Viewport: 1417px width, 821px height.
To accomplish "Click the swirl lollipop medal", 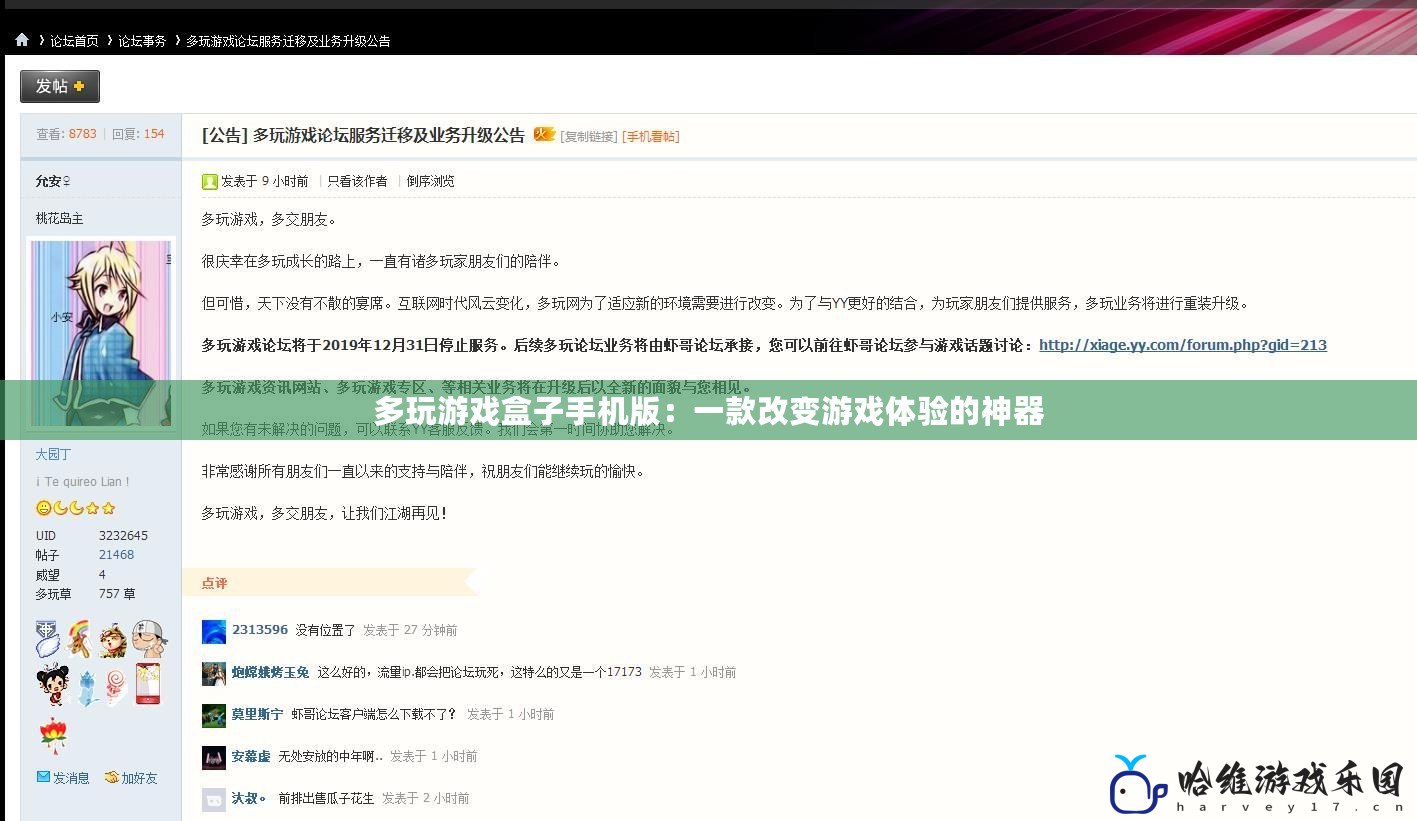I will tap(117, 686).
